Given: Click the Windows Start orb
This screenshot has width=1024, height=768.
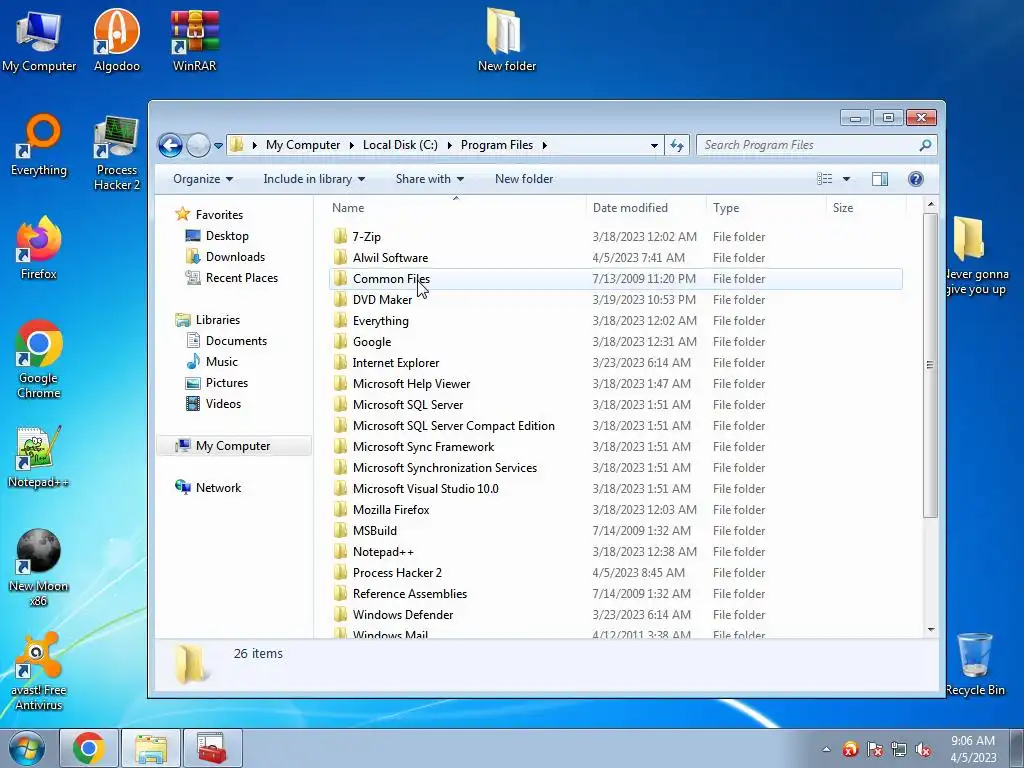Looking at the screenshot, I should tap(27, 748).
